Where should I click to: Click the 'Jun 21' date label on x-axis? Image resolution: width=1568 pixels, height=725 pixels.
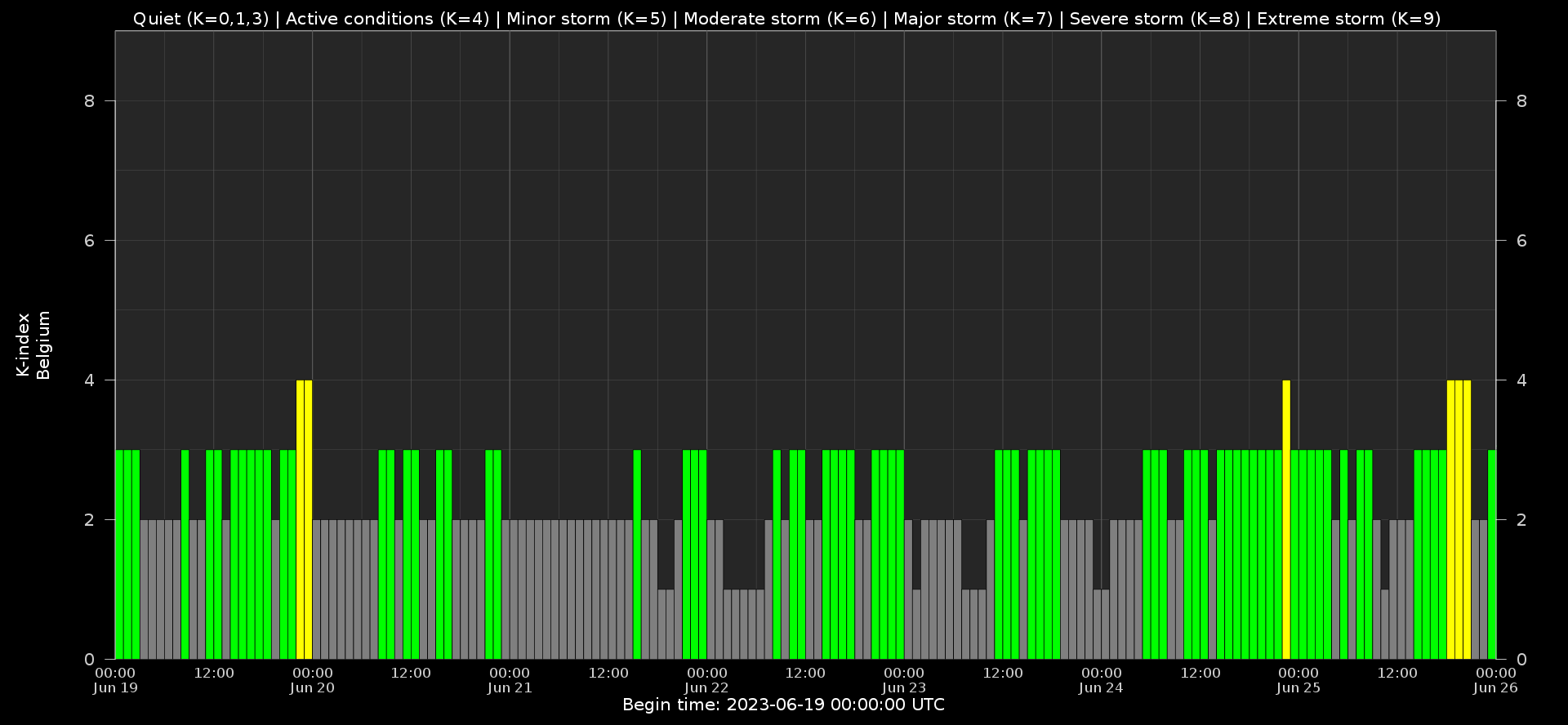(x=510, y=688)
